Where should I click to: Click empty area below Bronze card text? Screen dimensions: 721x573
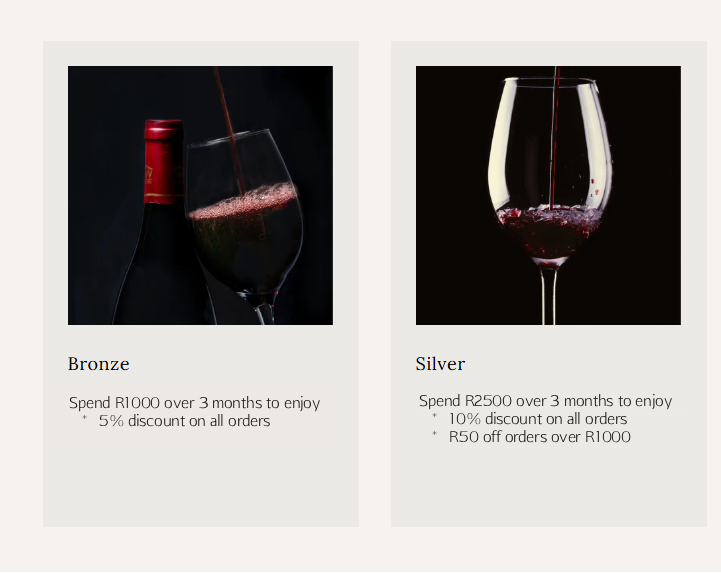(200, 480)
